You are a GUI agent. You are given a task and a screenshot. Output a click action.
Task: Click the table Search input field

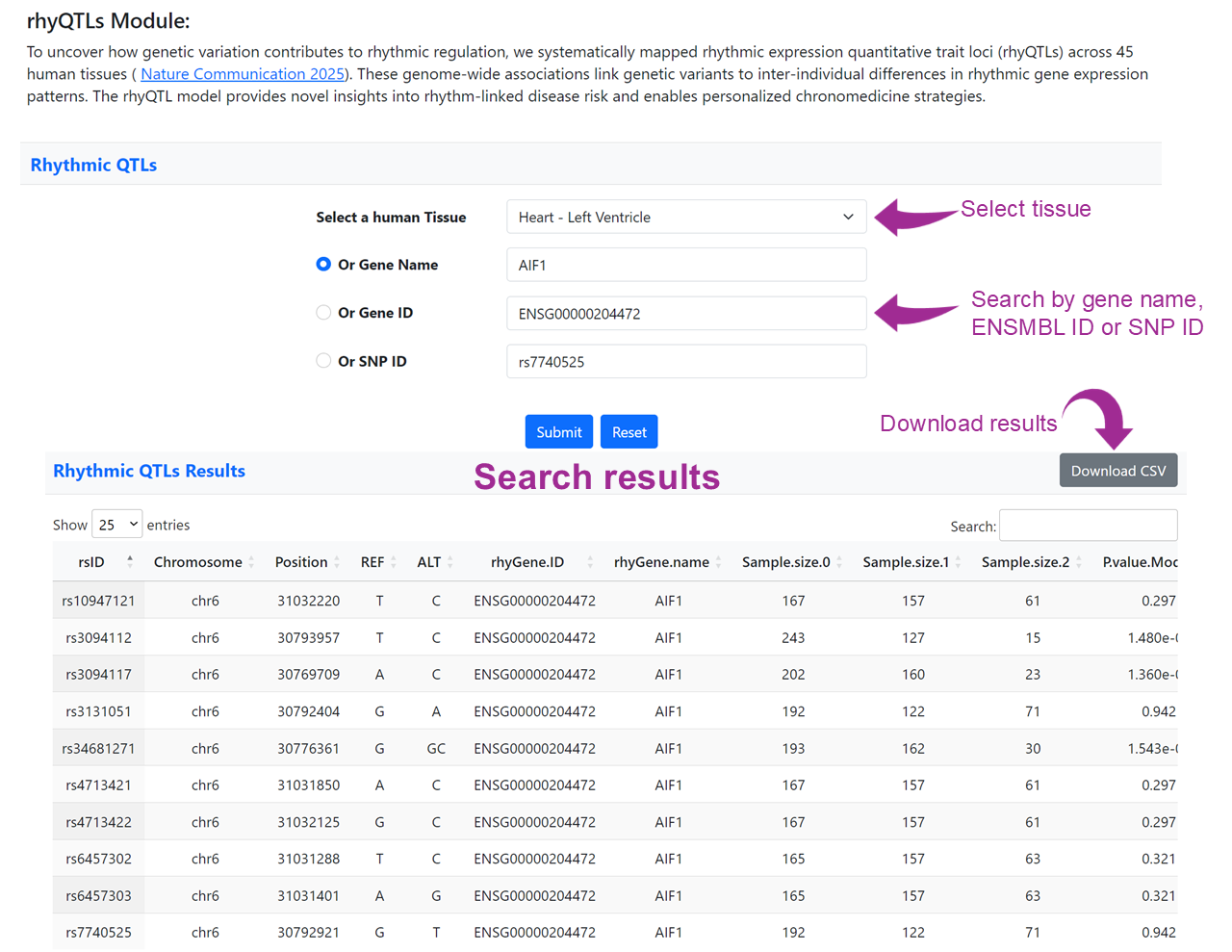1088,526
